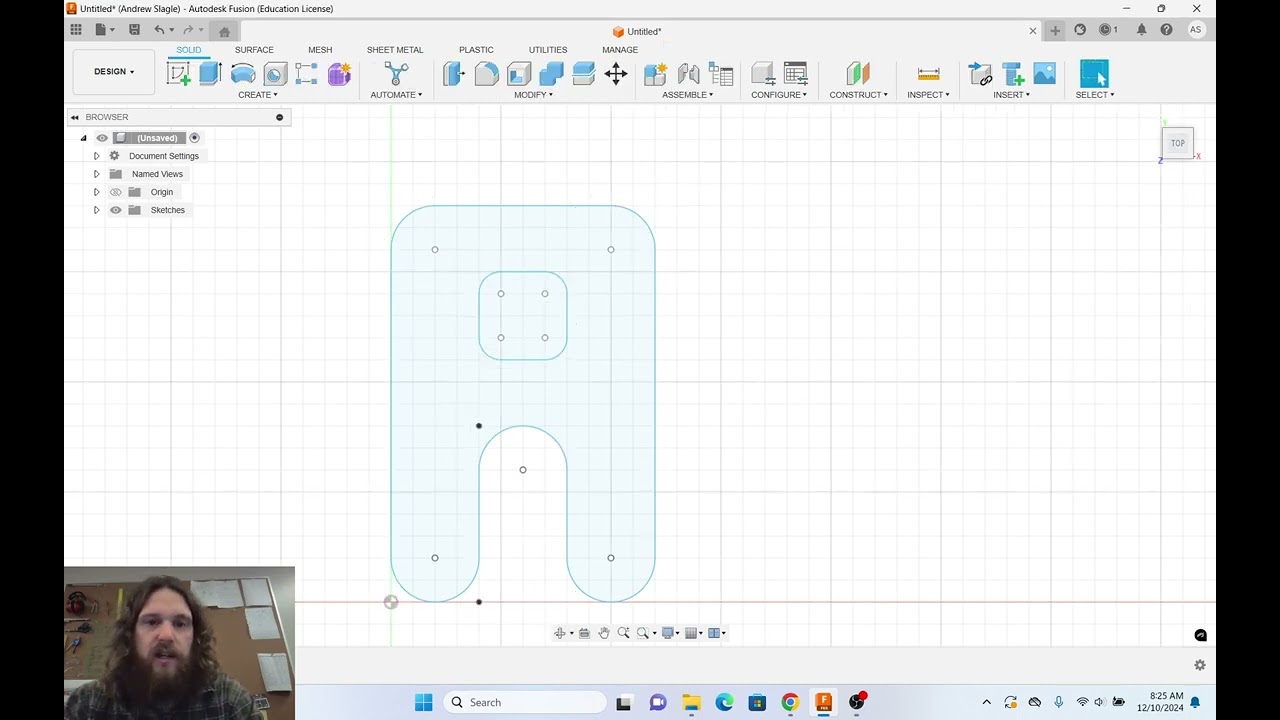Open the Automated Modeling tool
Image resolution: width=1280 pixels, height=720 pixels.
click(396, 73)
